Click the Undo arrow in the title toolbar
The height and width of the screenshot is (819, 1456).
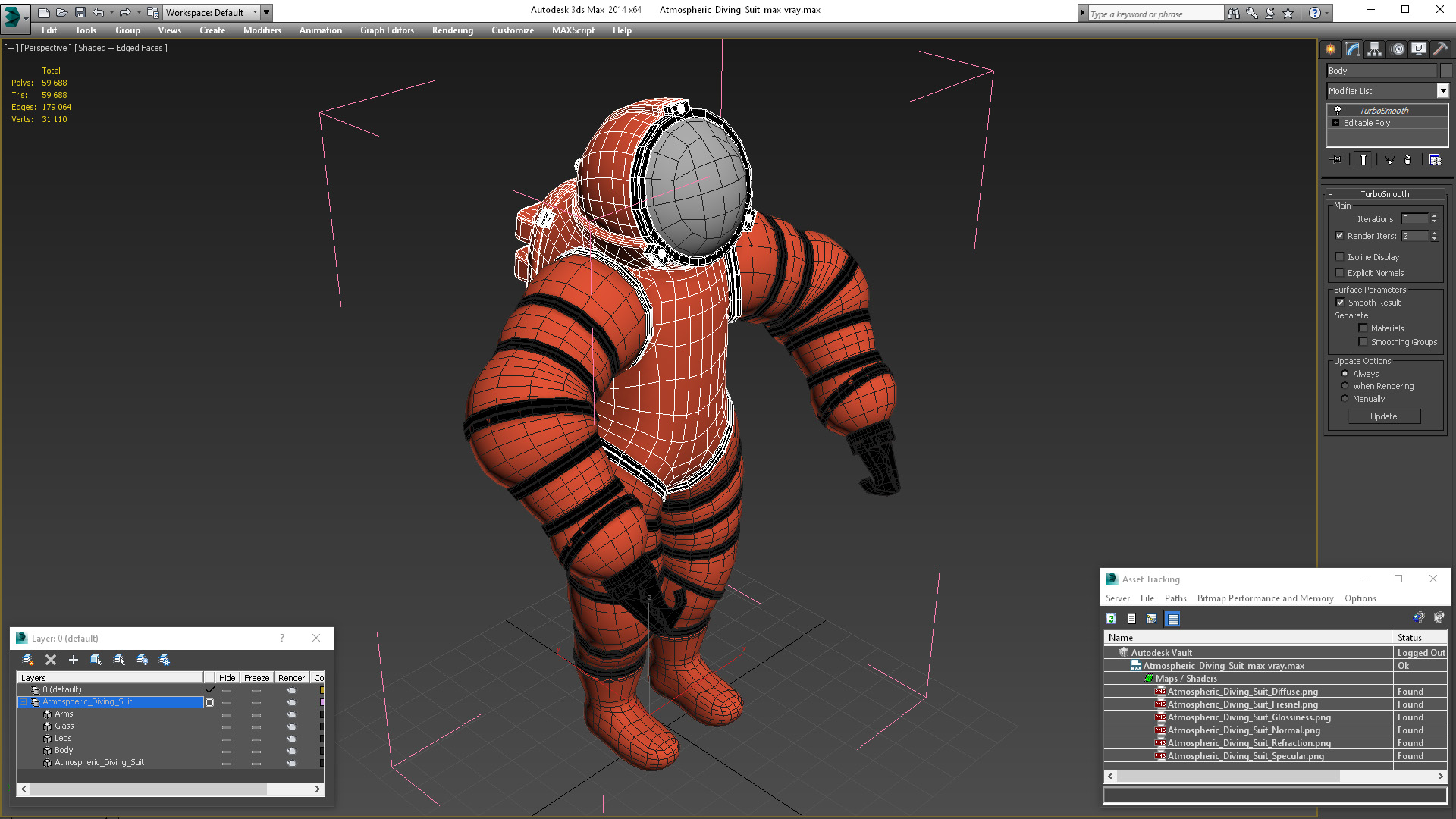98,12
